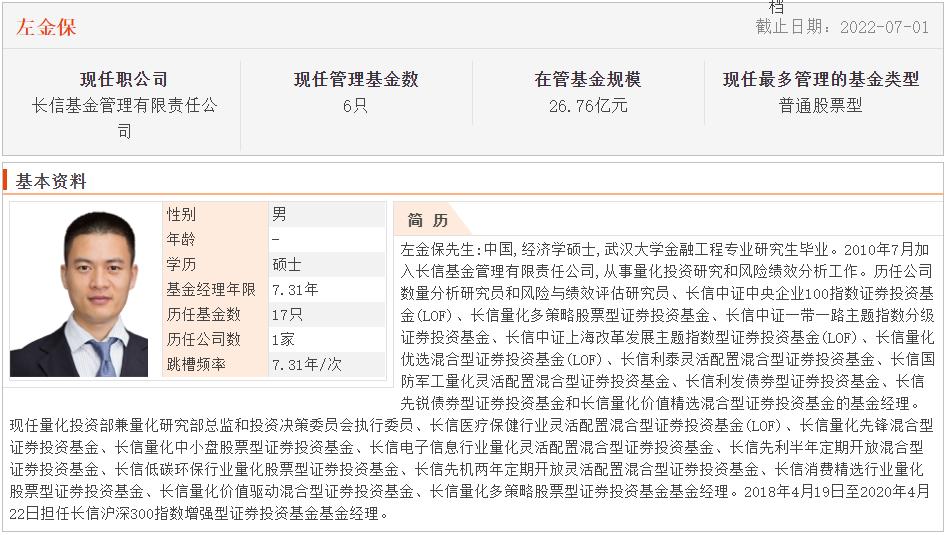Click the 现任管理基金数 header

pyautogui.click(x=356, y=79)
